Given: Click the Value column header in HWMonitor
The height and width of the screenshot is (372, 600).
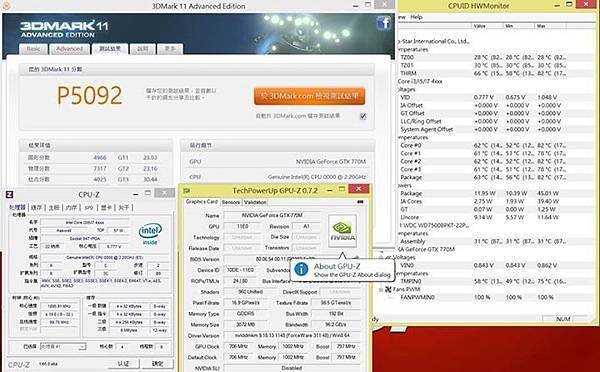Looking at the screenshot, I should pyautogui.click(x=486, y=26).
